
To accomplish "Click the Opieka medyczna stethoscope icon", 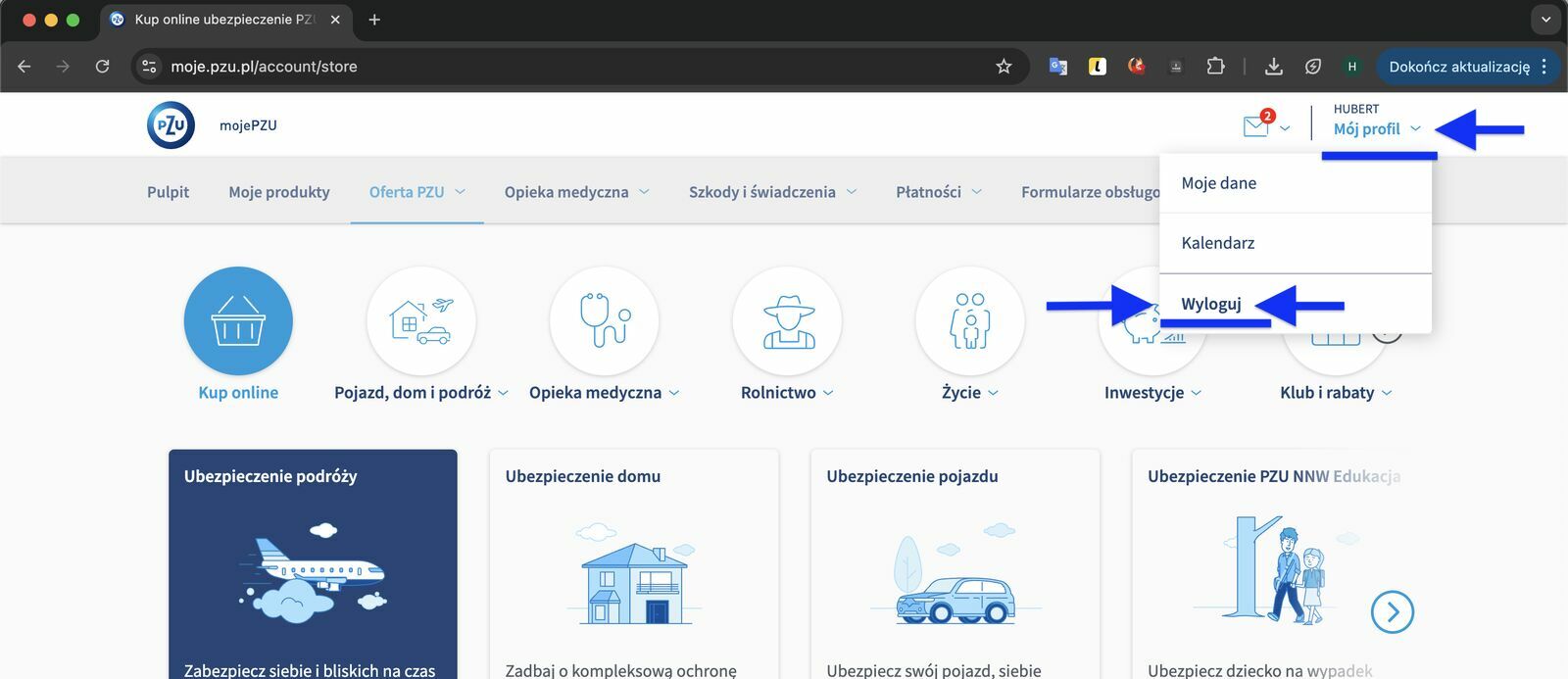I will click(x=604, y=320).
